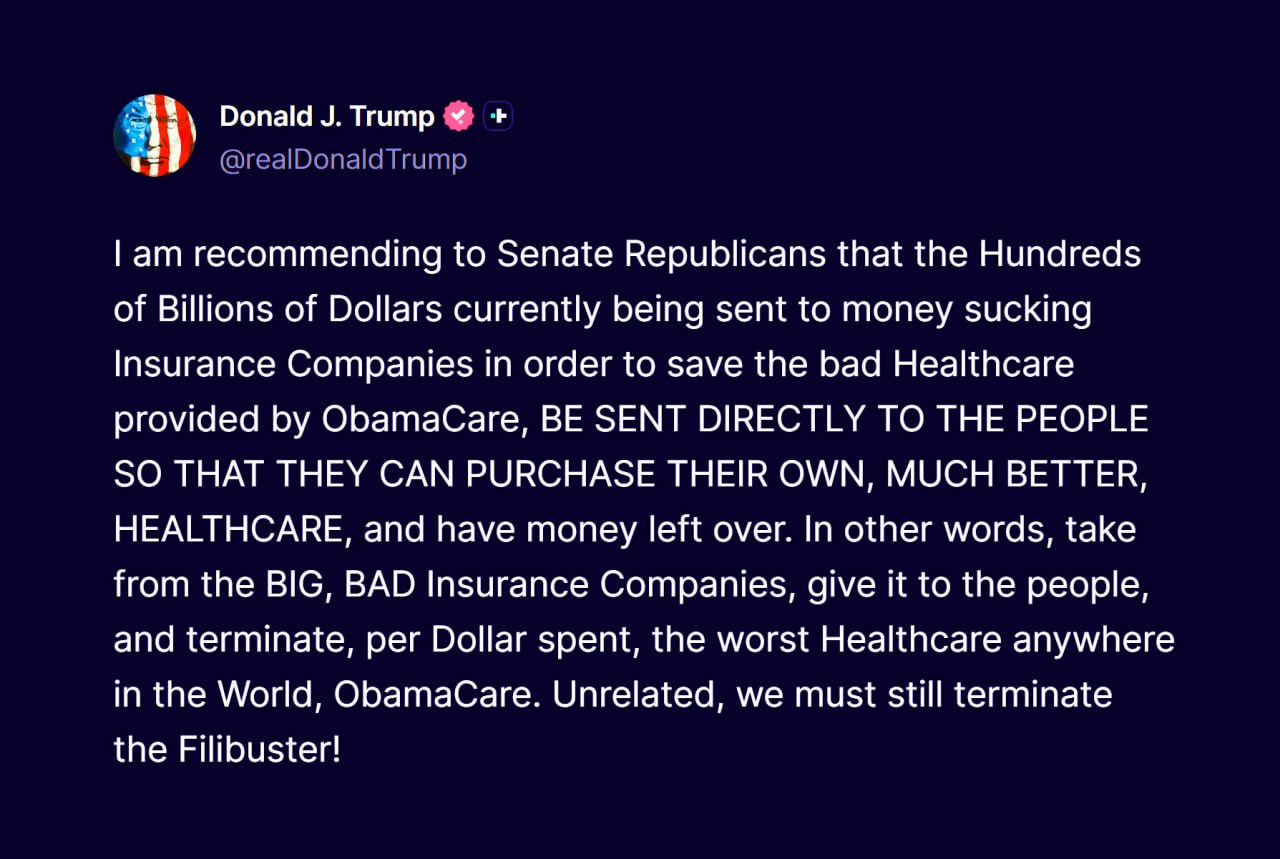1280x859 pixels.
Task: Click "BE SENT DIRECTLY TO THE PEOPLE"
Action: 844,419
